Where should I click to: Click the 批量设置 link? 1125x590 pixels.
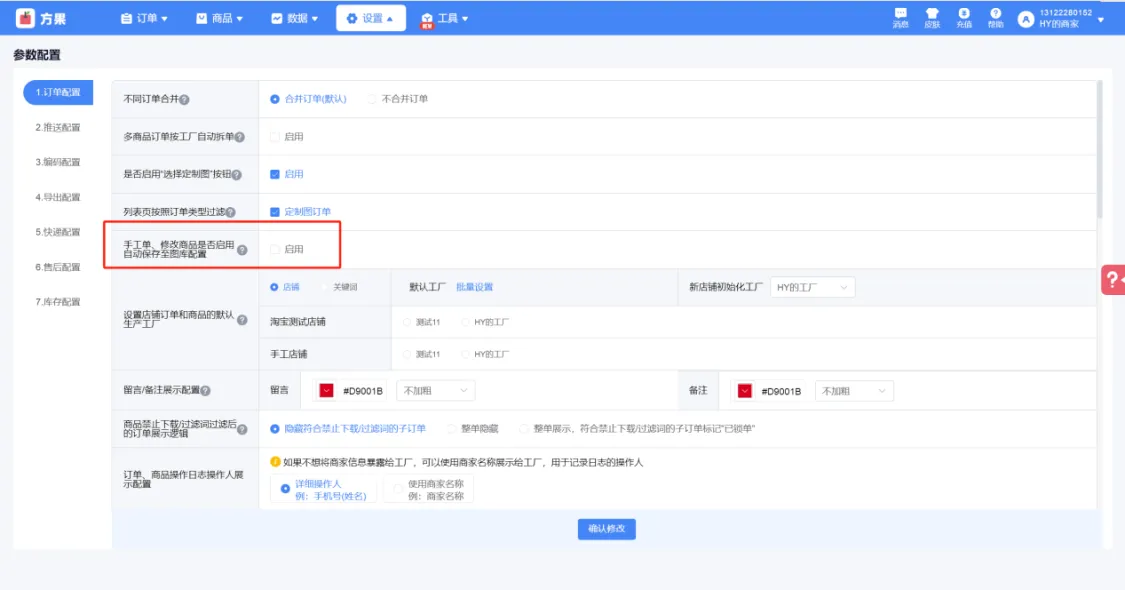474,287
